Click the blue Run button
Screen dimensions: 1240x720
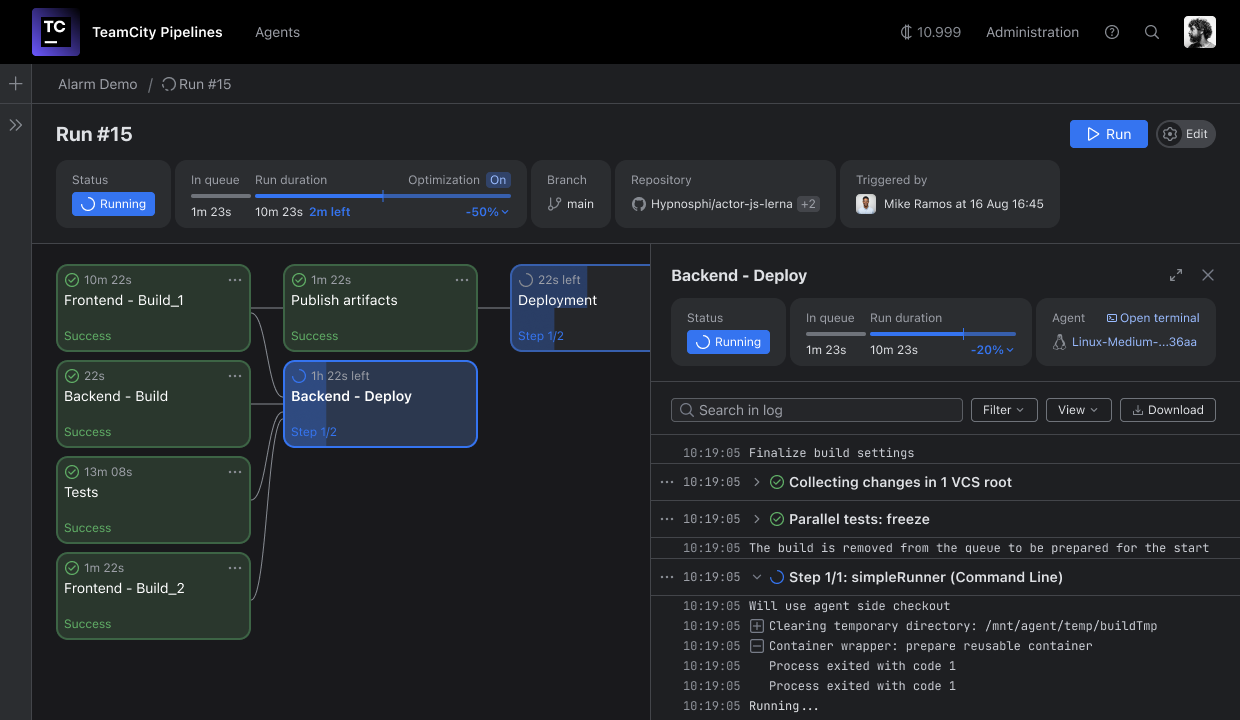(1108, 134)
